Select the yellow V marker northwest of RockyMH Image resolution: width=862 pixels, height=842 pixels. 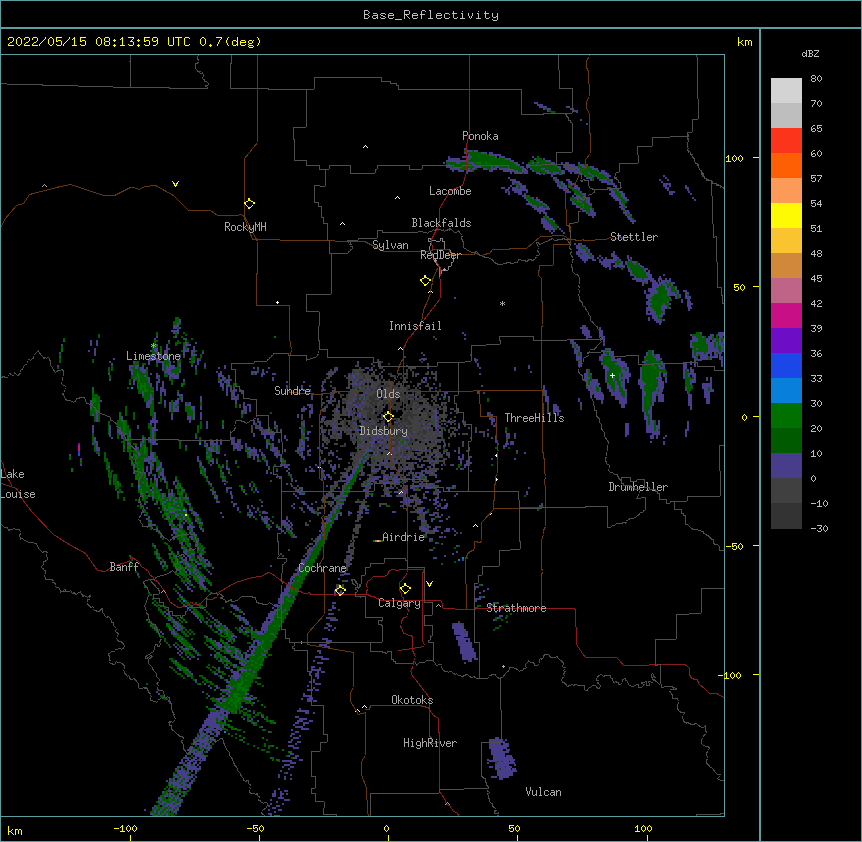[x=175, y=184]
